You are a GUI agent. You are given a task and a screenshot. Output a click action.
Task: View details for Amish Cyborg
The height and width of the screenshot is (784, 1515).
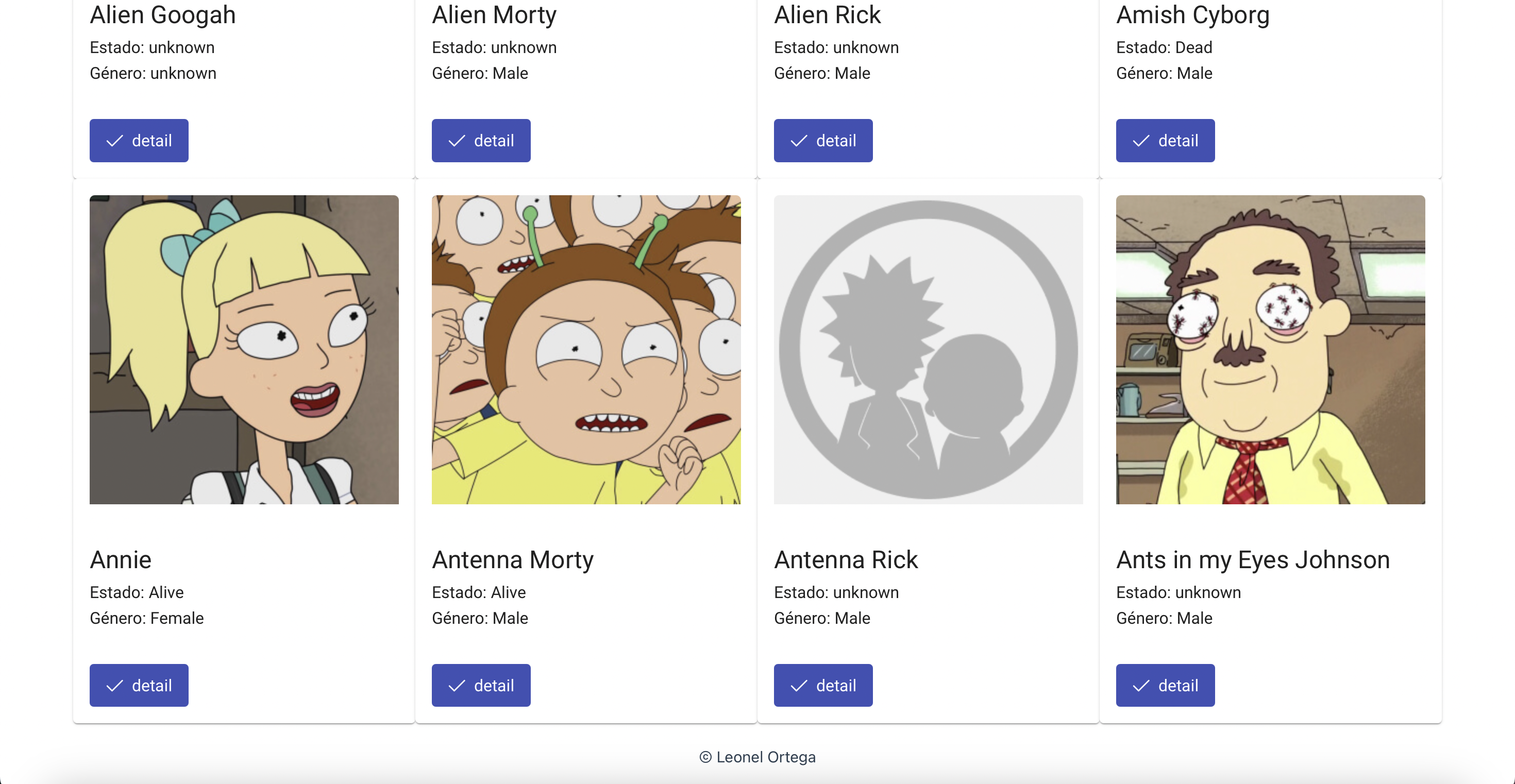tap(1165, 141)
